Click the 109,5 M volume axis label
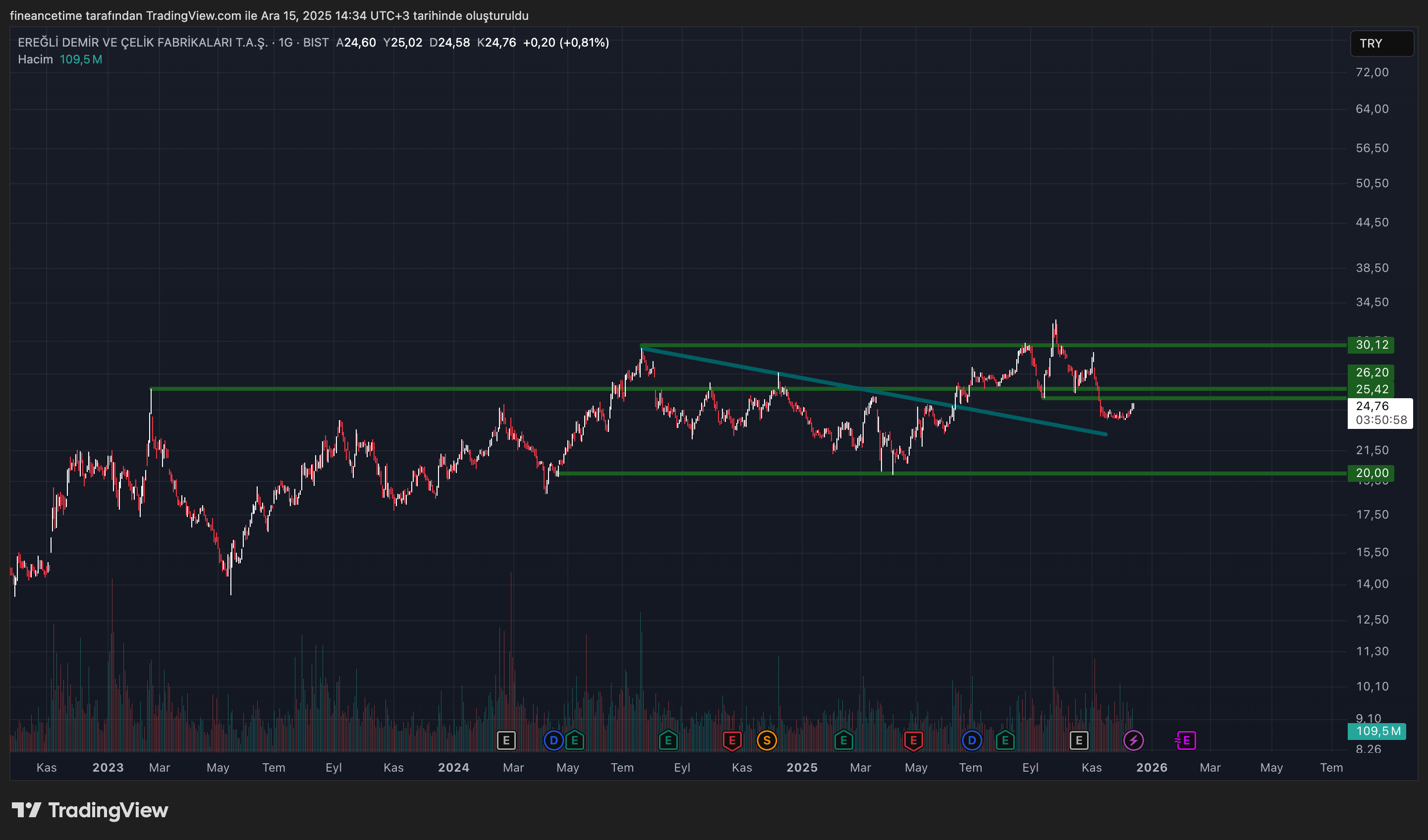The height and width of the screenshot is (840, 1428). (1377, 731)
